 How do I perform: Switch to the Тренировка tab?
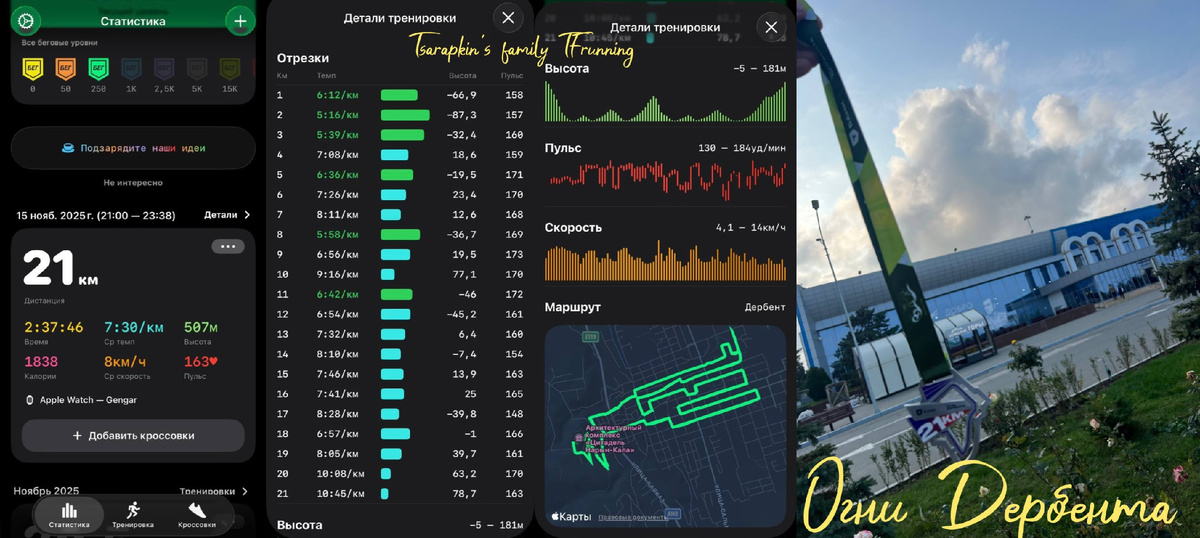[133, 514]
